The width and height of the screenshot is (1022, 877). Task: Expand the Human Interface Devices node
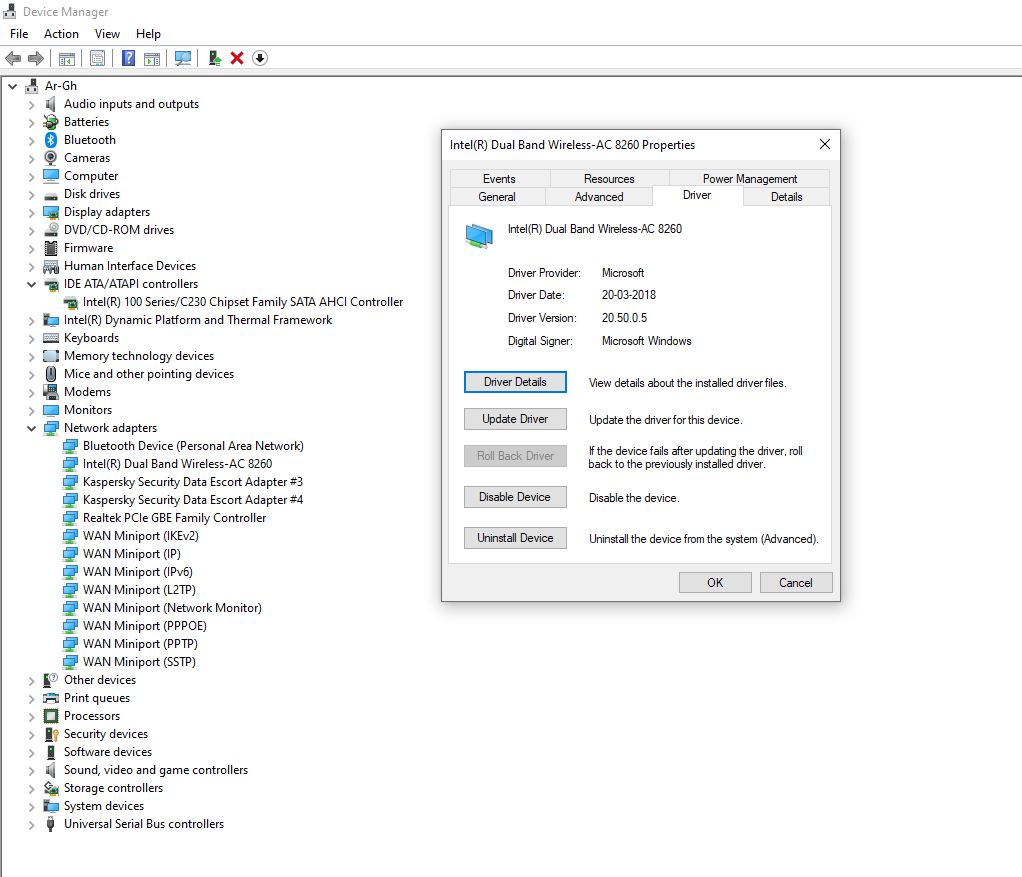(31, 266)
